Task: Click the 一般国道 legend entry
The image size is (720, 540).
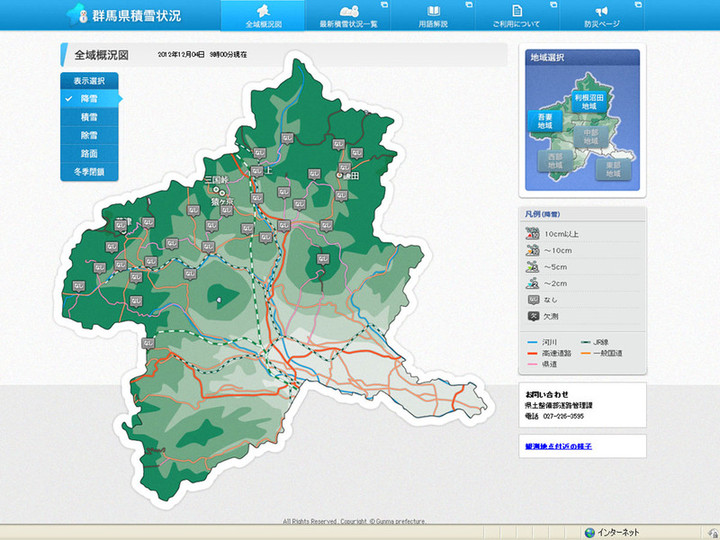Action: pos(601,353)
